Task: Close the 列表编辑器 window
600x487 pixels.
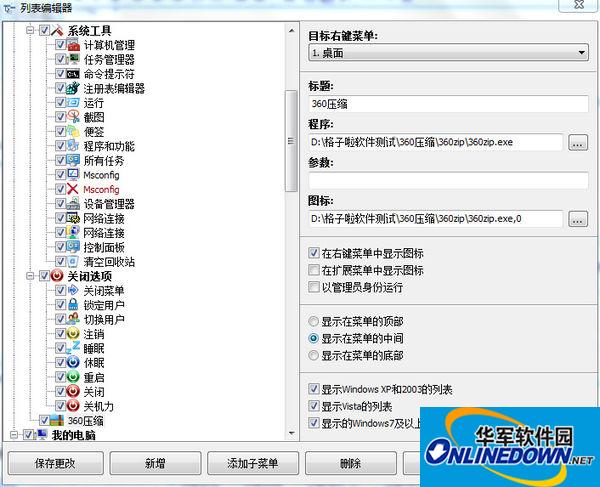Action: [x=579, y=5]
